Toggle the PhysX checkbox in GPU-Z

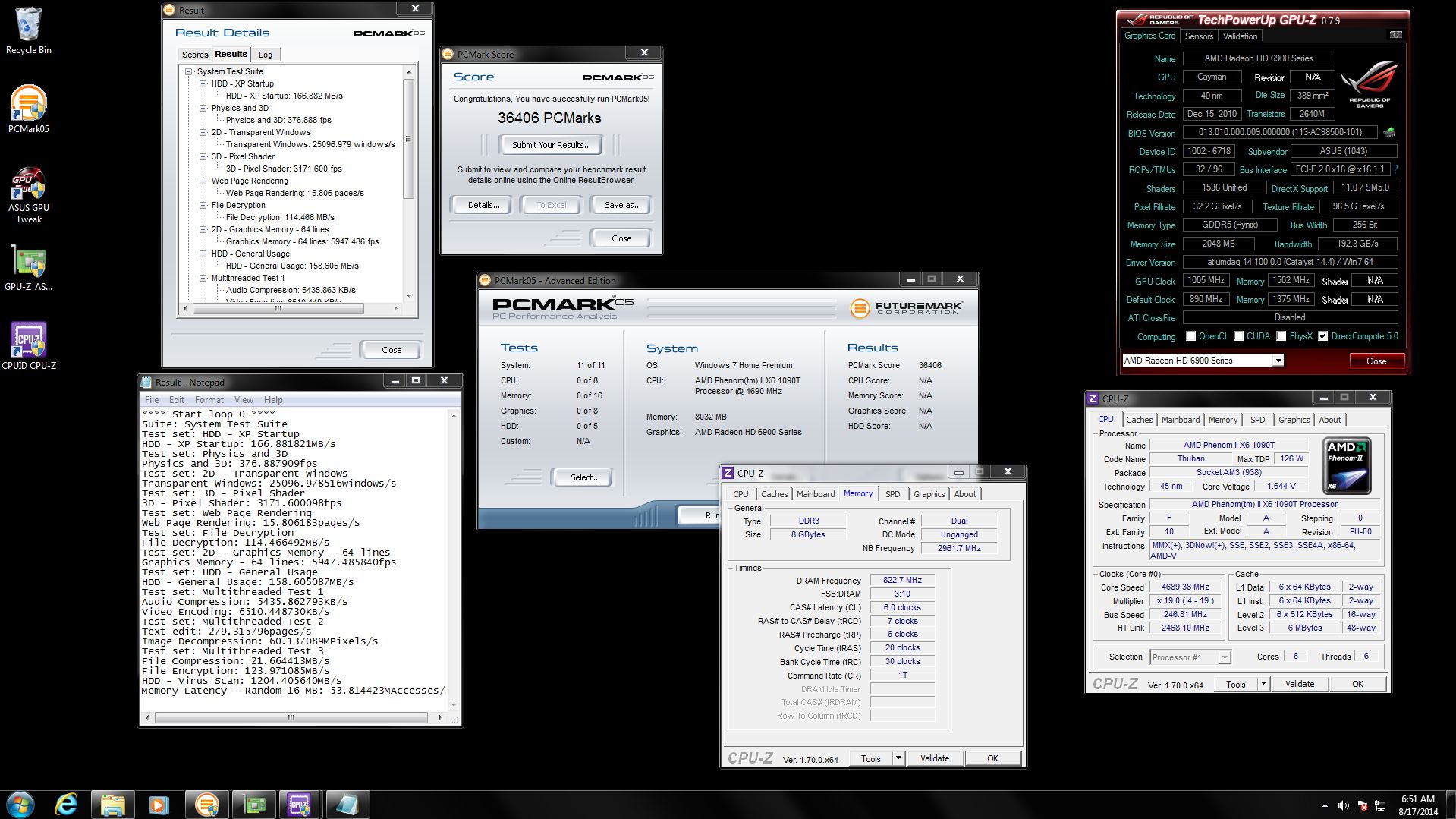(x=1281, y=336)
